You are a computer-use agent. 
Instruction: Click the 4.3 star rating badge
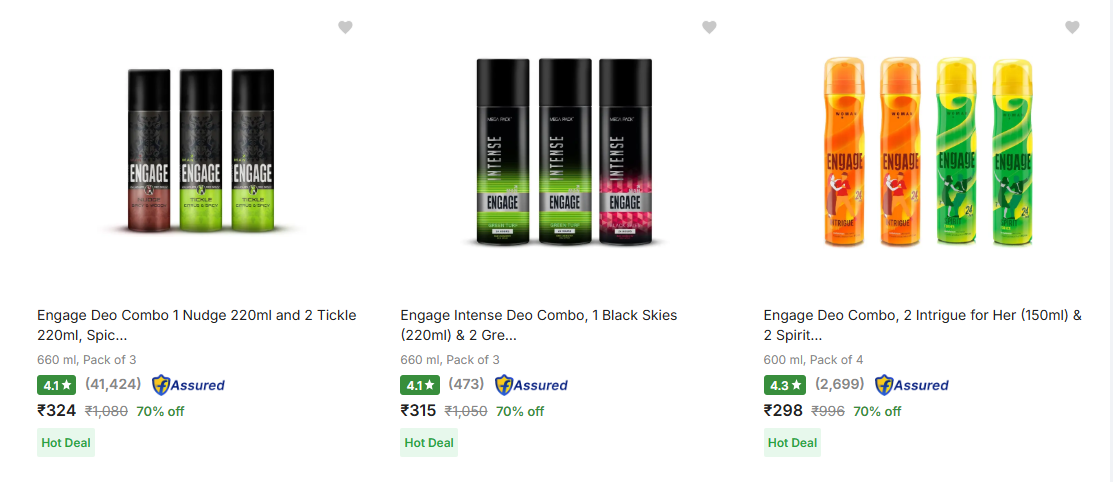784,385
